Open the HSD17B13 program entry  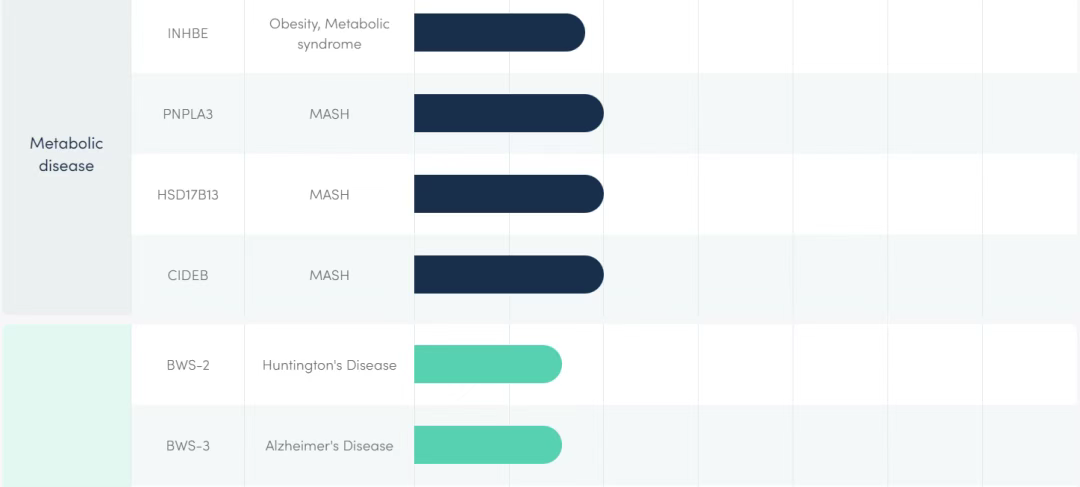188,194
